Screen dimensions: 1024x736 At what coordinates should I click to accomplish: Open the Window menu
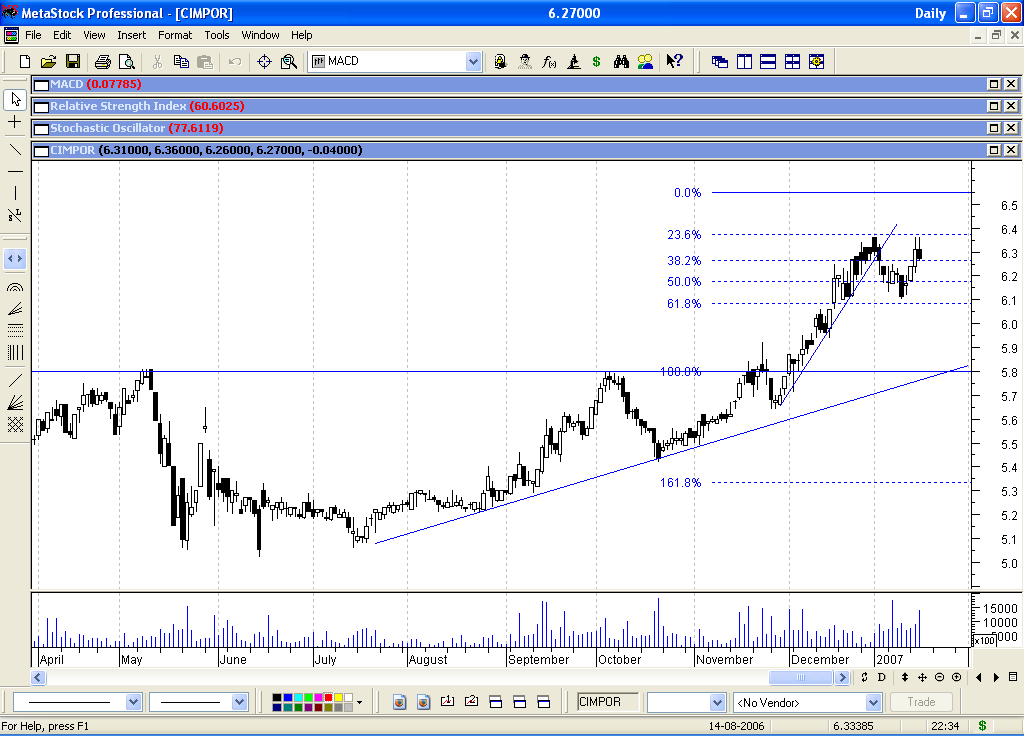260,35
